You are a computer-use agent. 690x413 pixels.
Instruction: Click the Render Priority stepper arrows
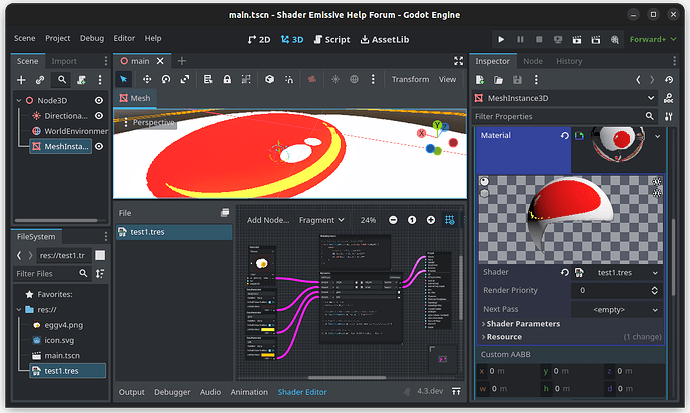(x=654, y=290)
